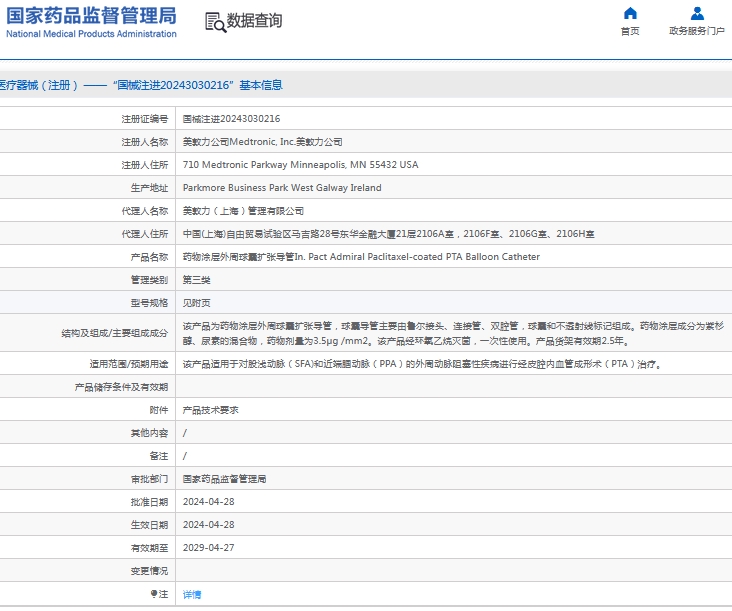The image size is (732, 611).
Task: Click the 注册人名称 label cell
Action: (x=88, y=142)
